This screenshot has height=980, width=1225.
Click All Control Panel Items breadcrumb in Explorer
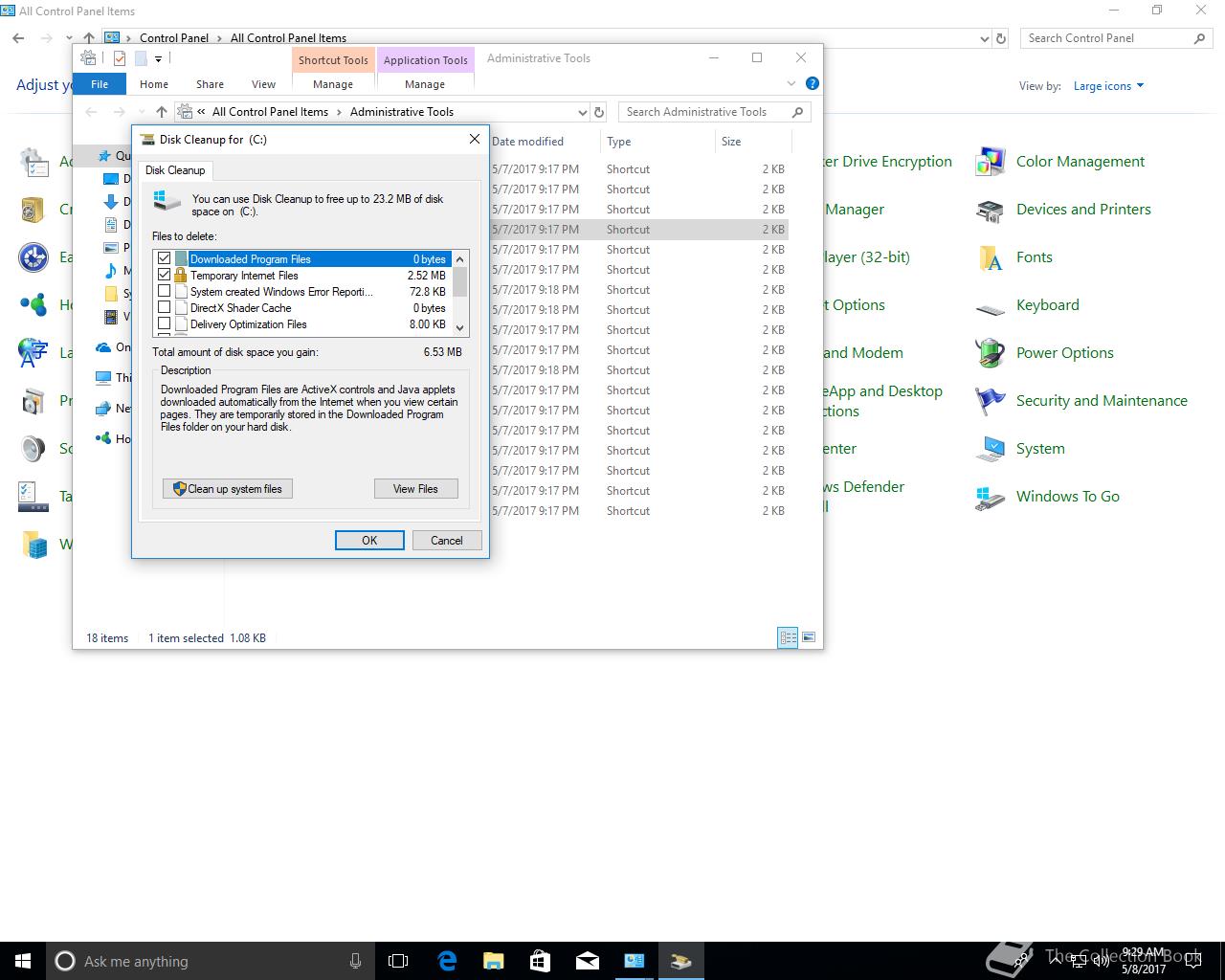point(270,112)
